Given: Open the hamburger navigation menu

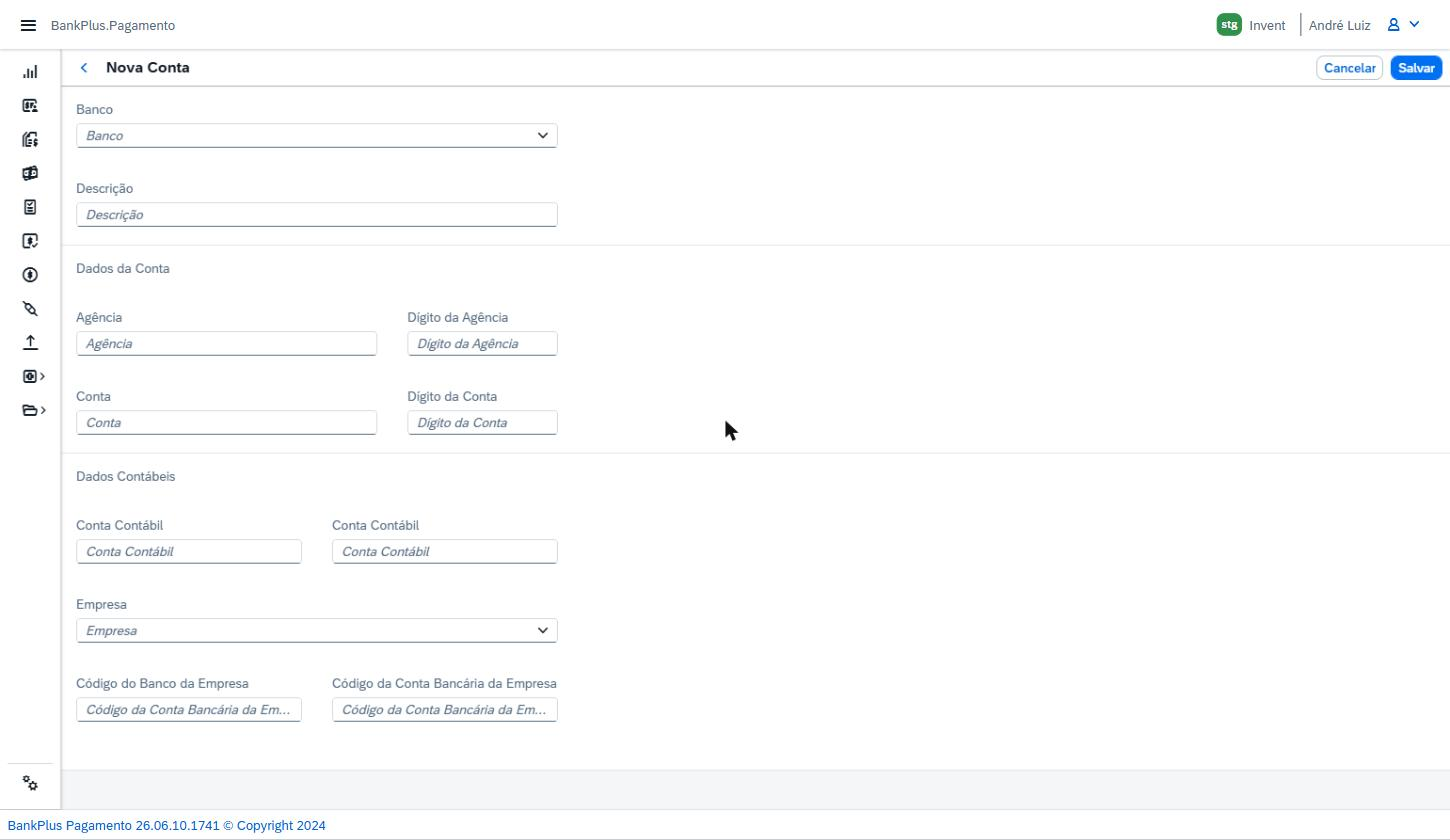Looking at the screenshot, I should (28, 25).
